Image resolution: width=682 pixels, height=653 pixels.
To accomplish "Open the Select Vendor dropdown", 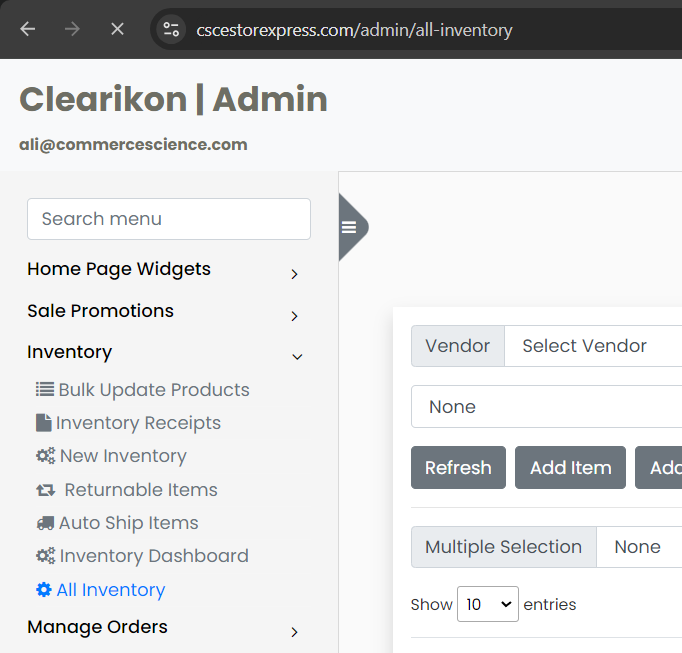I will pyautogui.click(x=592, y=346).
